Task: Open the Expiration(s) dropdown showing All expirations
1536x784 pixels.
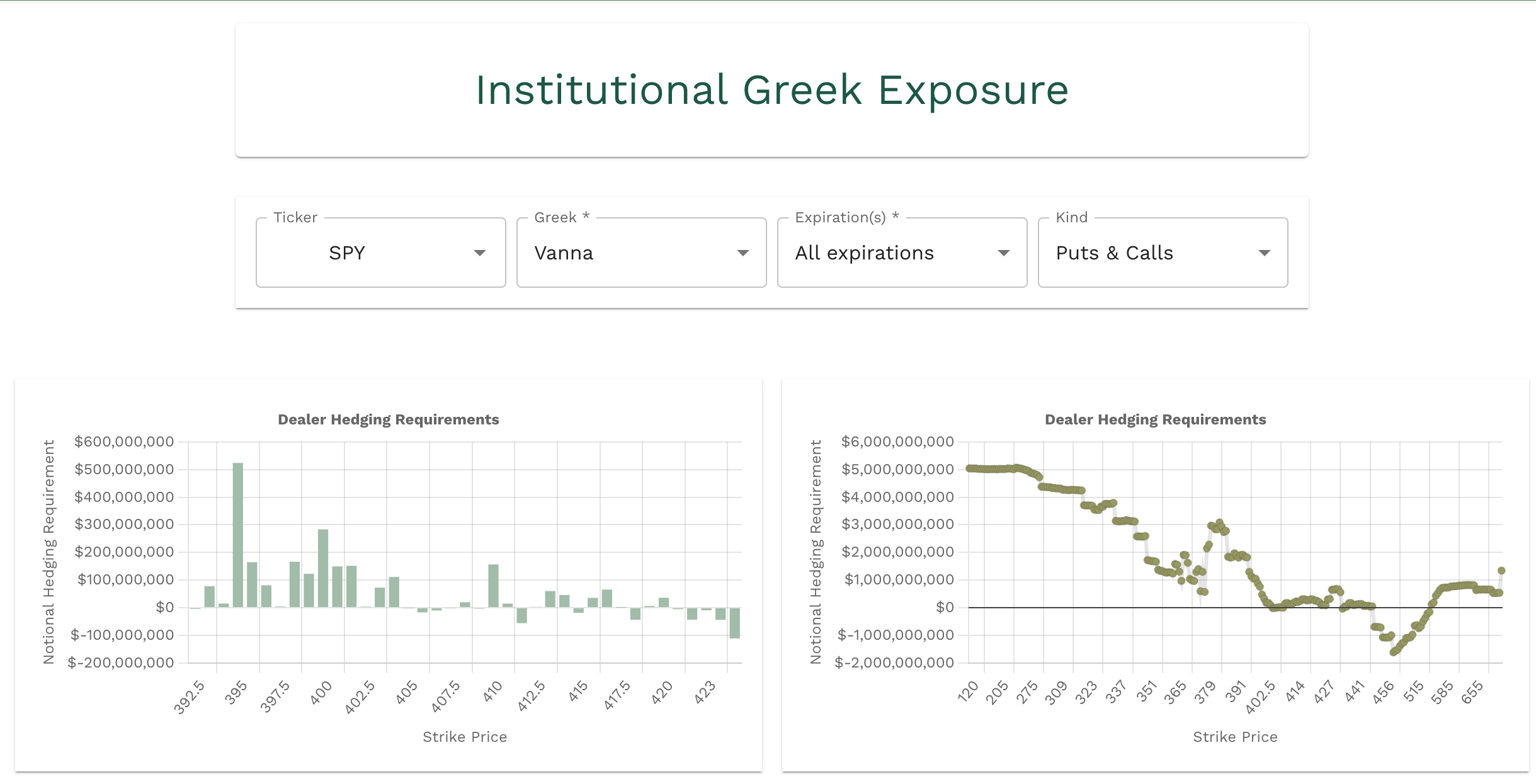Action: pos(902,253)
